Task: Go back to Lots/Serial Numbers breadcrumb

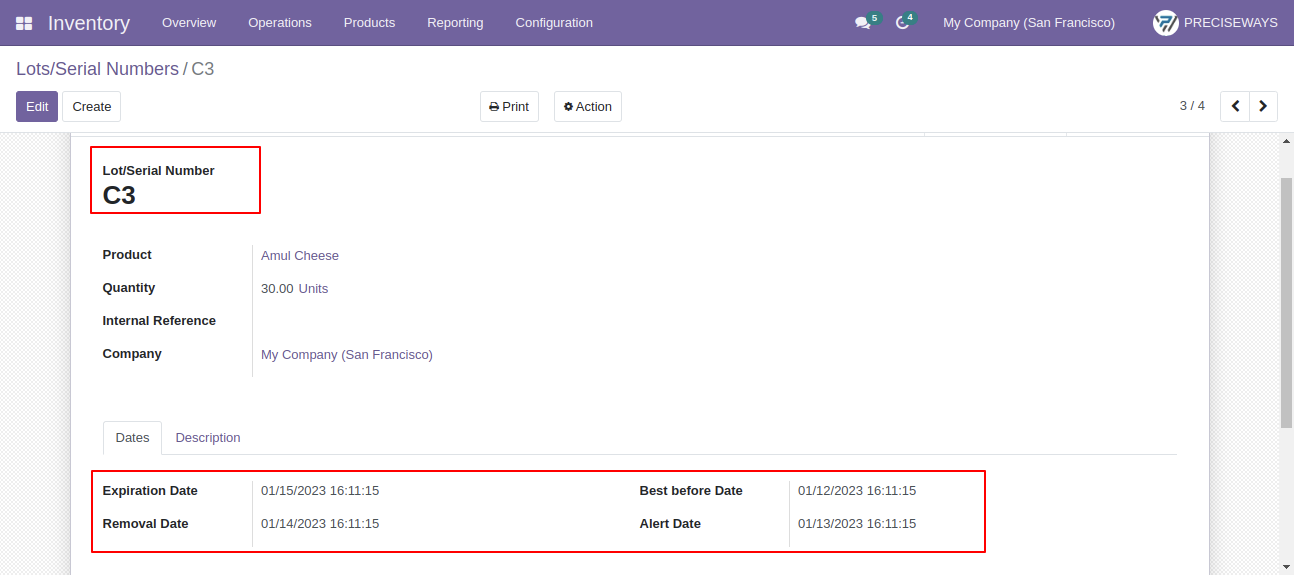Action: click(97, 69)
